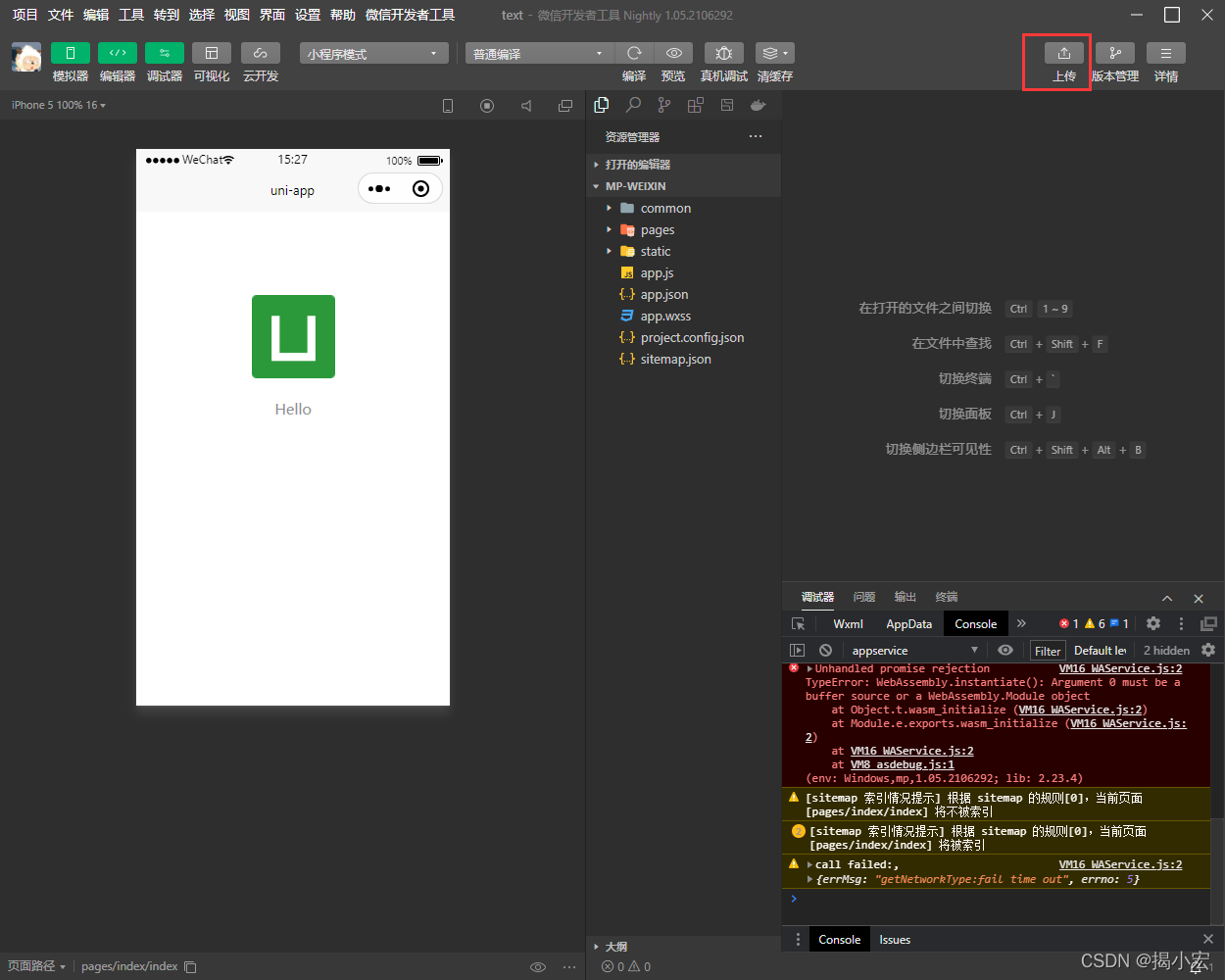Open the 普通编译 compile mode dropdown
The height and width of the screenshot is (980, 1225).
[539, 53]
